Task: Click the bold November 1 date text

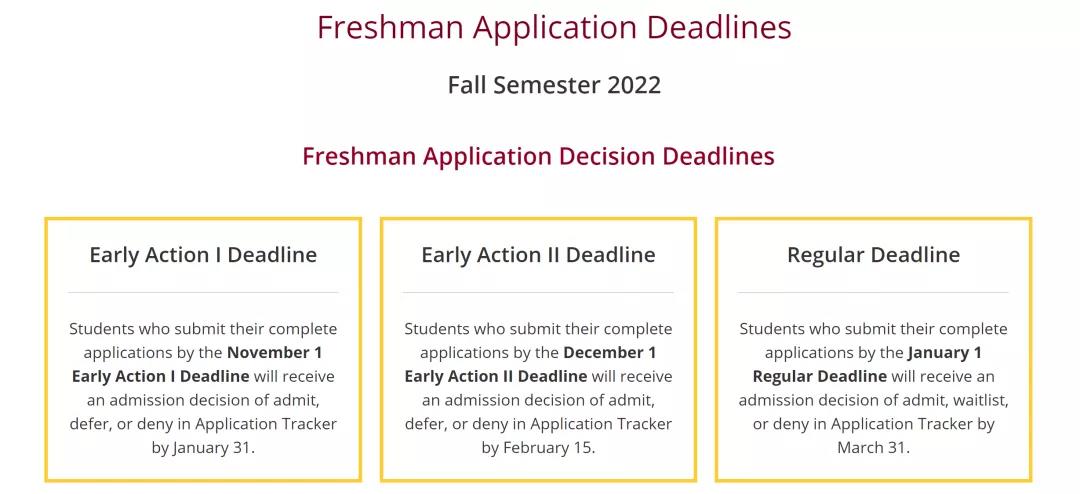Action: (275, 353)
